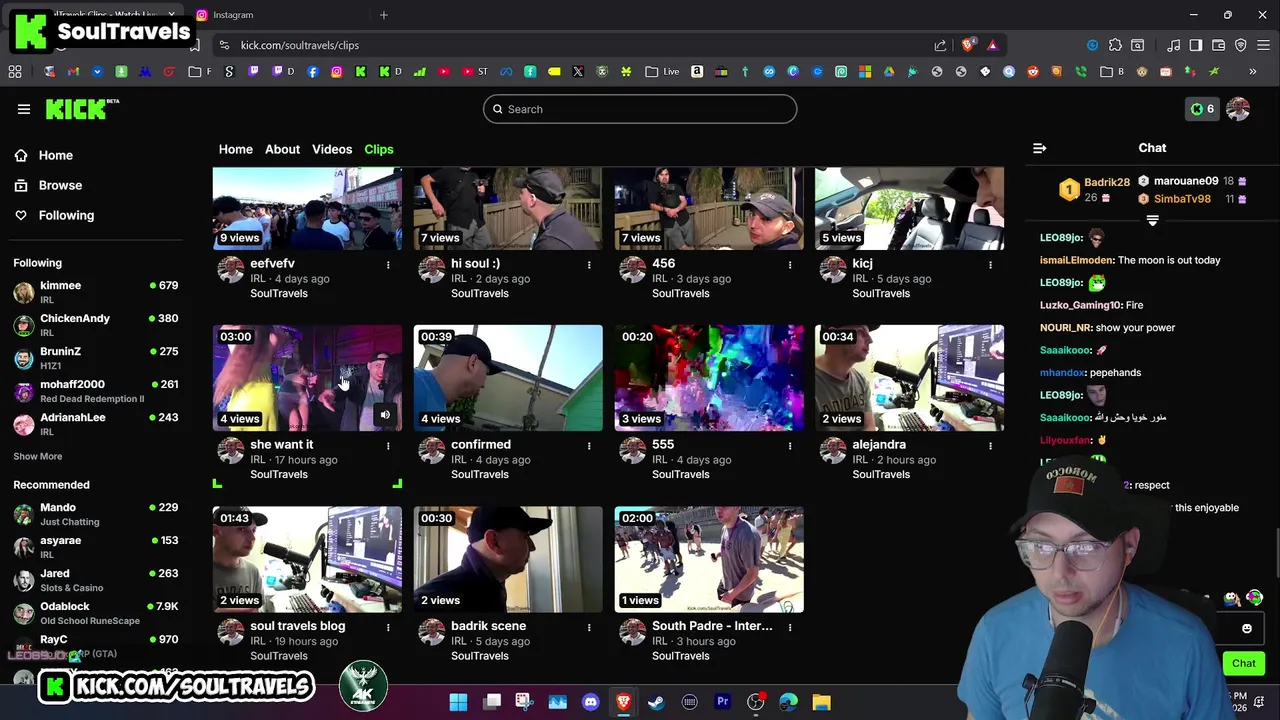Click the new tab plus button

pos(384,15)
